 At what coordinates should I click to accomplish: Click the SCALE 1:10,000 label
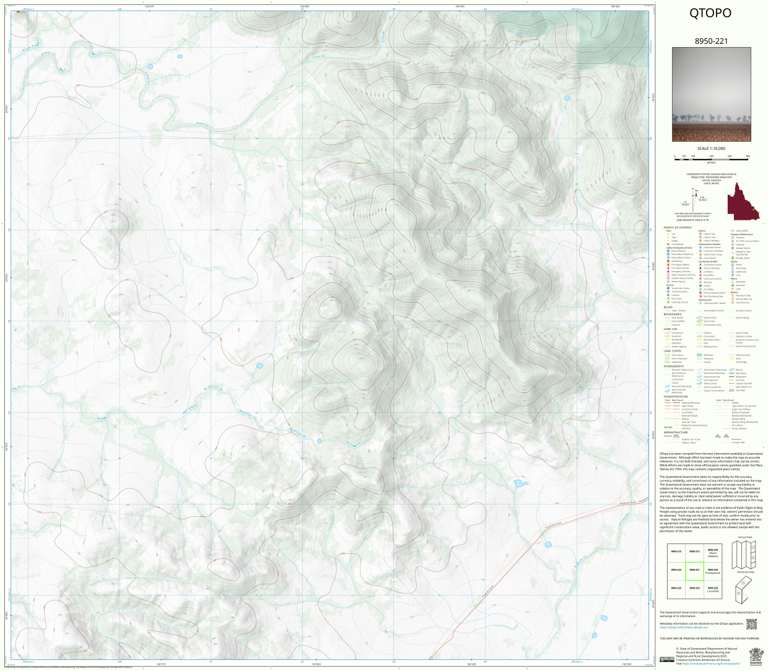[711, 148]
